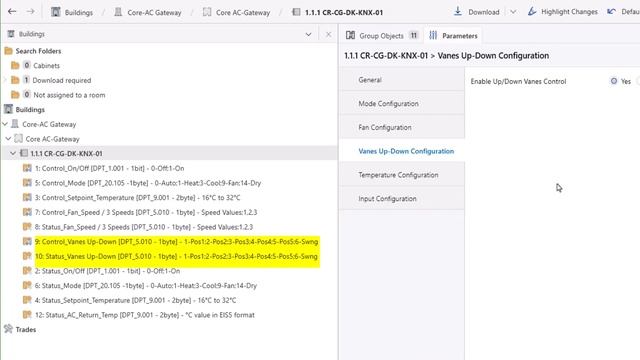Select Yes for Enable Up/Down Vanes Control
Viewport: 640px width, 360px height.
613,81
